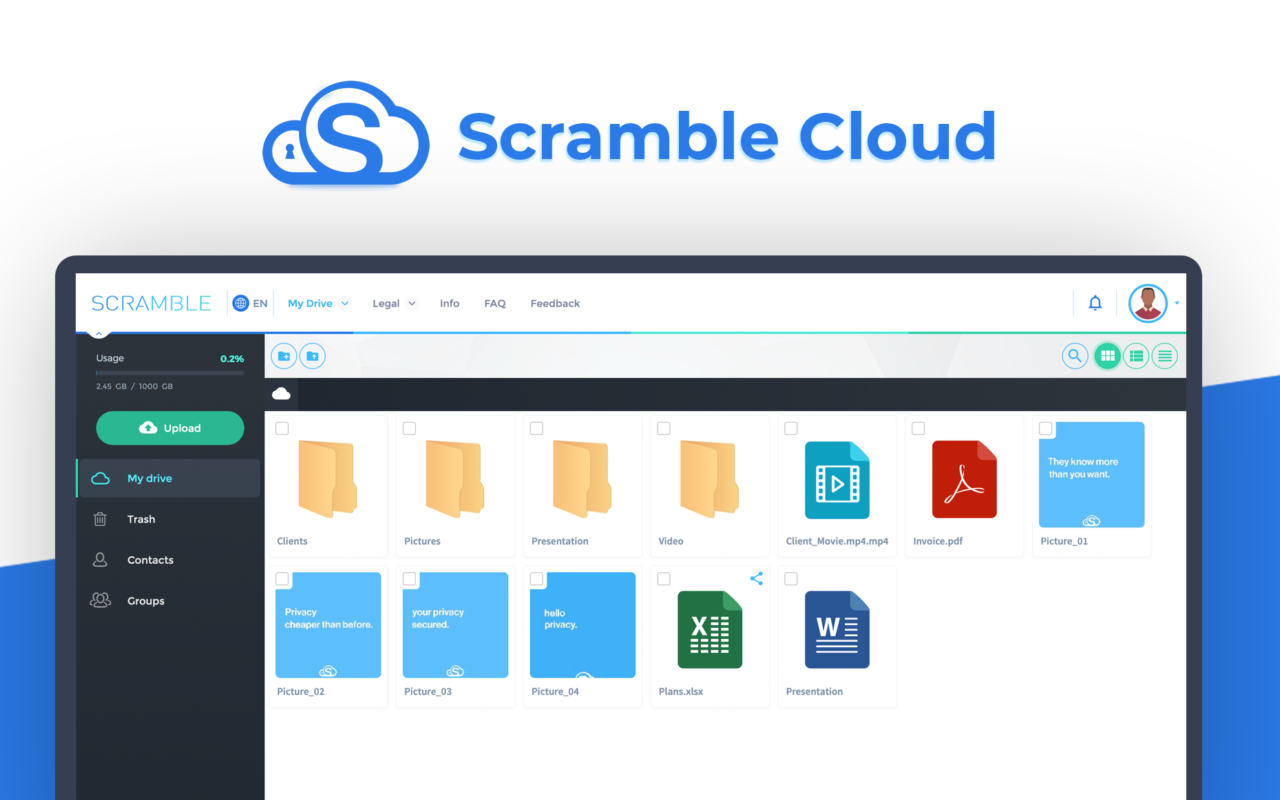Open Trash from the sidebar label
Screen dimensions: 1280x800
(141, 519)
